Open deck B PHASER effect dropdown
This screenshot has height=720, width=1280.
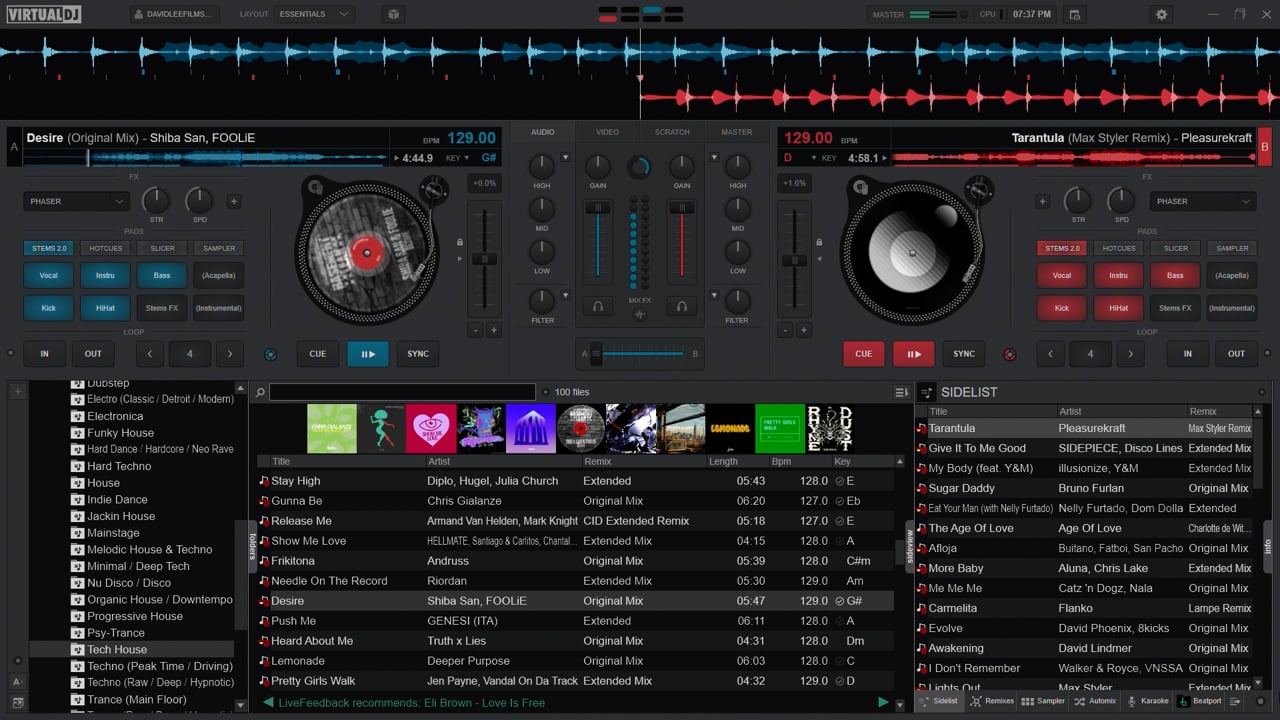1203,201
